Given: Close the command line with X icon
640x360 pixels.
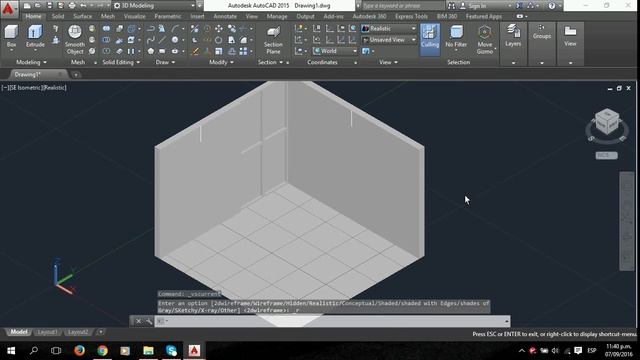Looking at the screenshot, I should (x=138, y=321).
